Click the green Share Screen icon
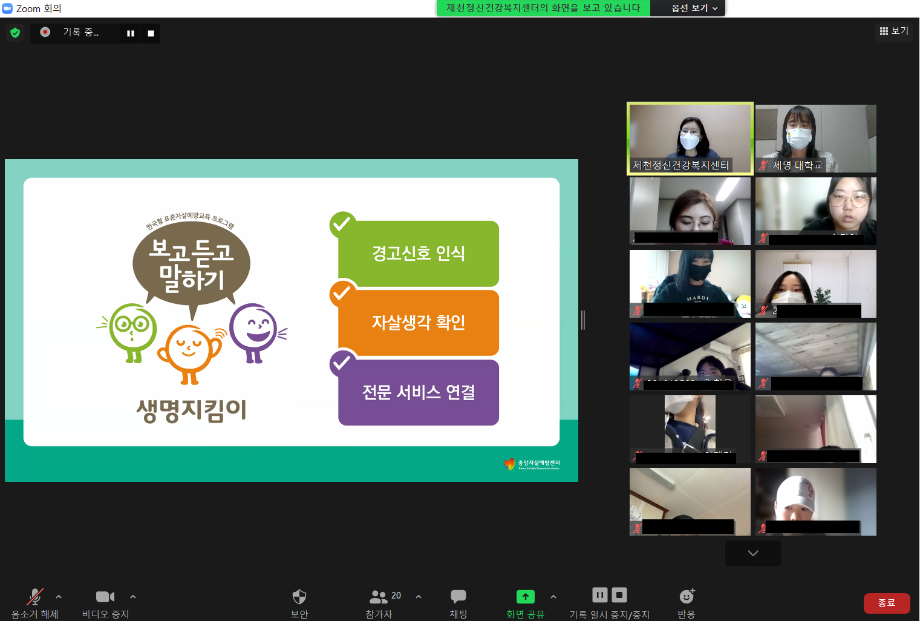The image size is (920, 621). [x=525, y=597]
